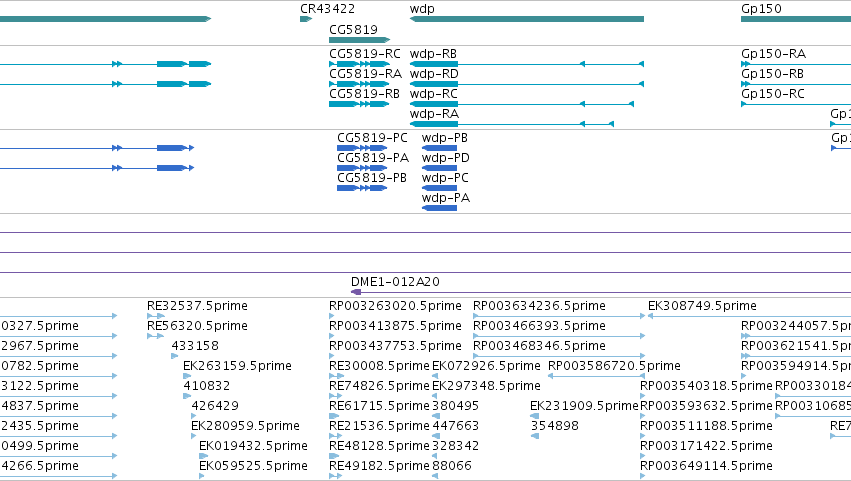Select EK019432.5prime

coord(253,446)
